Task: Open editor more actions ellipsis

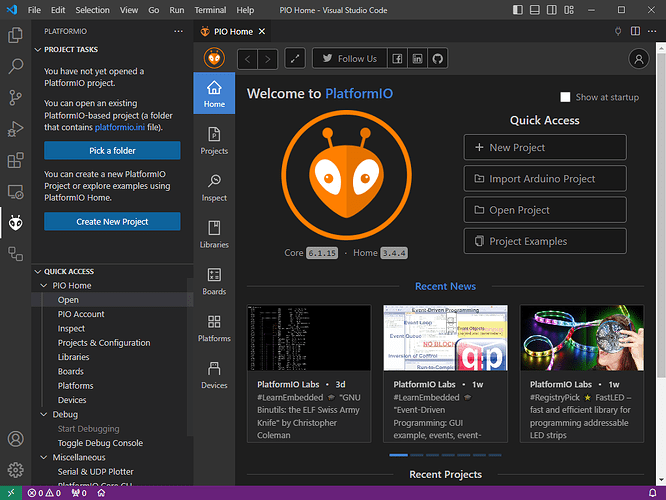Action: tap(652, 31)
